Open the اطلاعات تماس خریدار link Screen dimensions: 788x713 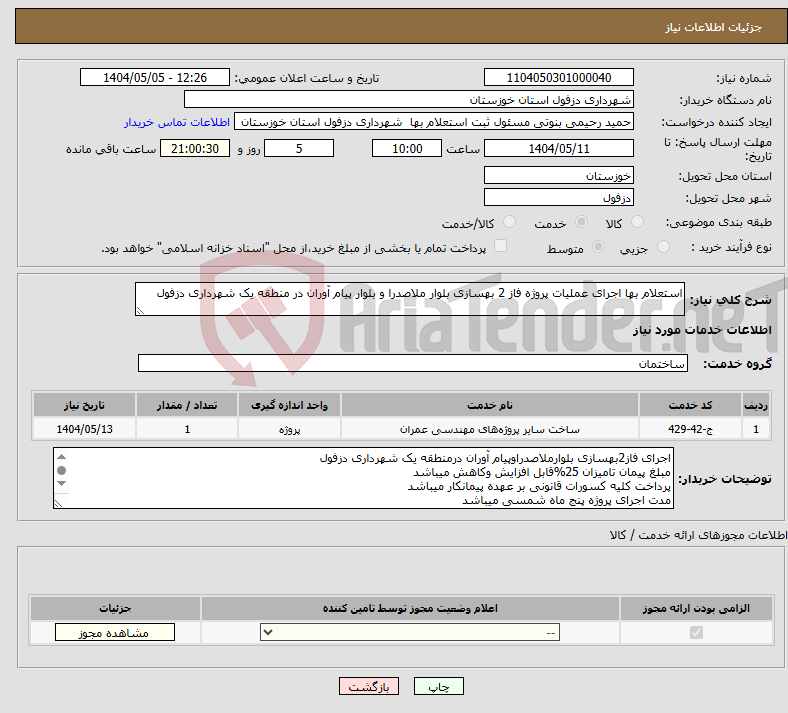click(x=177, y=122)
